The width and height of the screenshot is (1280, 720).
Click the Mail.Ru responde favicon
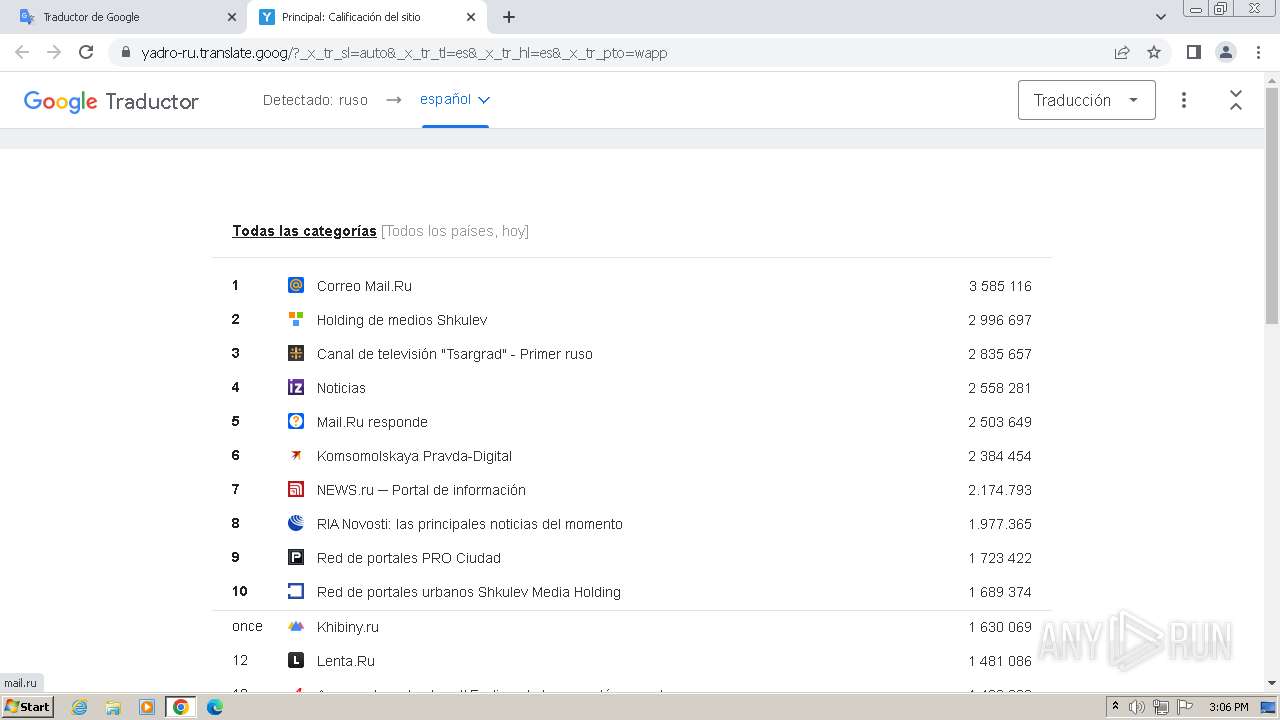tap(296, 421)
